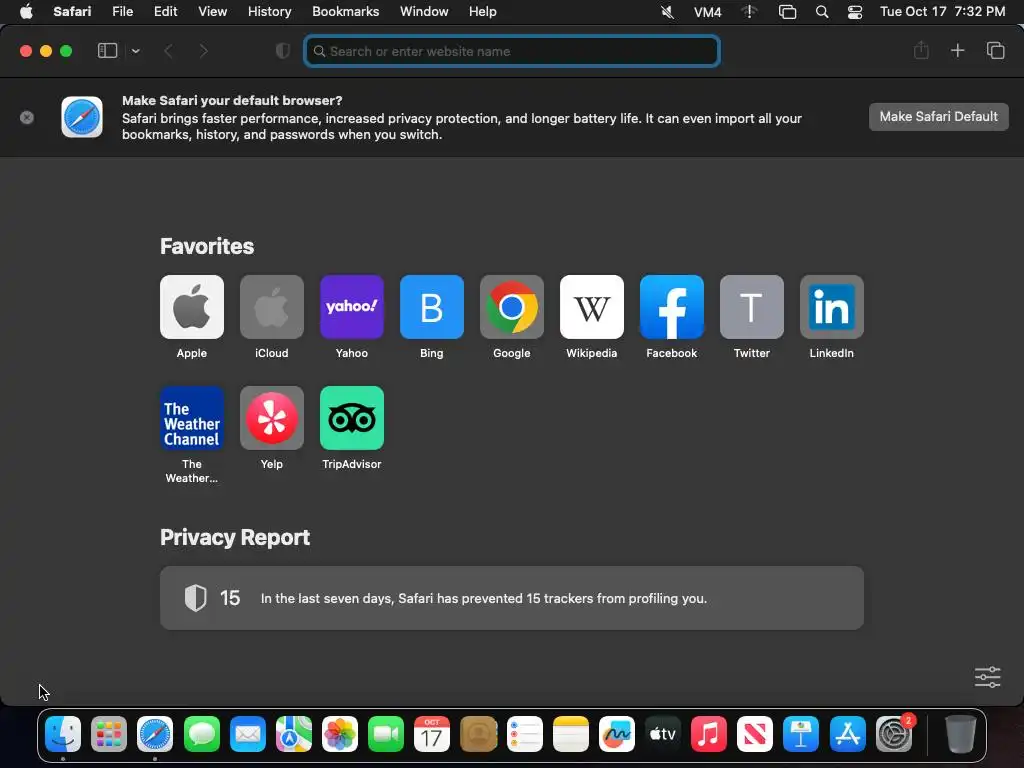The height and width of the screenshot is (768, 1024).
Task: Open Freeform from the Dock
Action: [616, 734]
